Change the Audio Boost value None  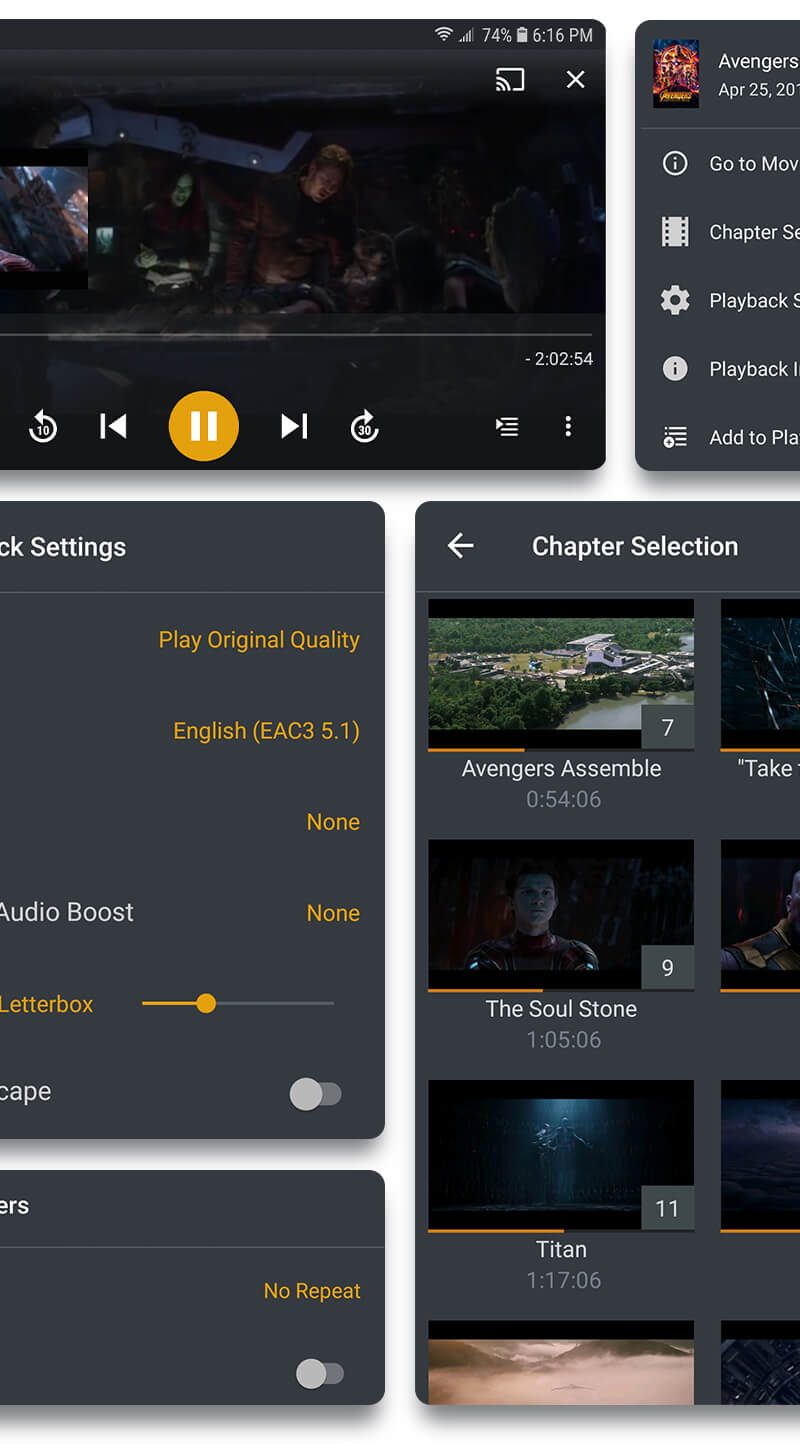[333, 913]
